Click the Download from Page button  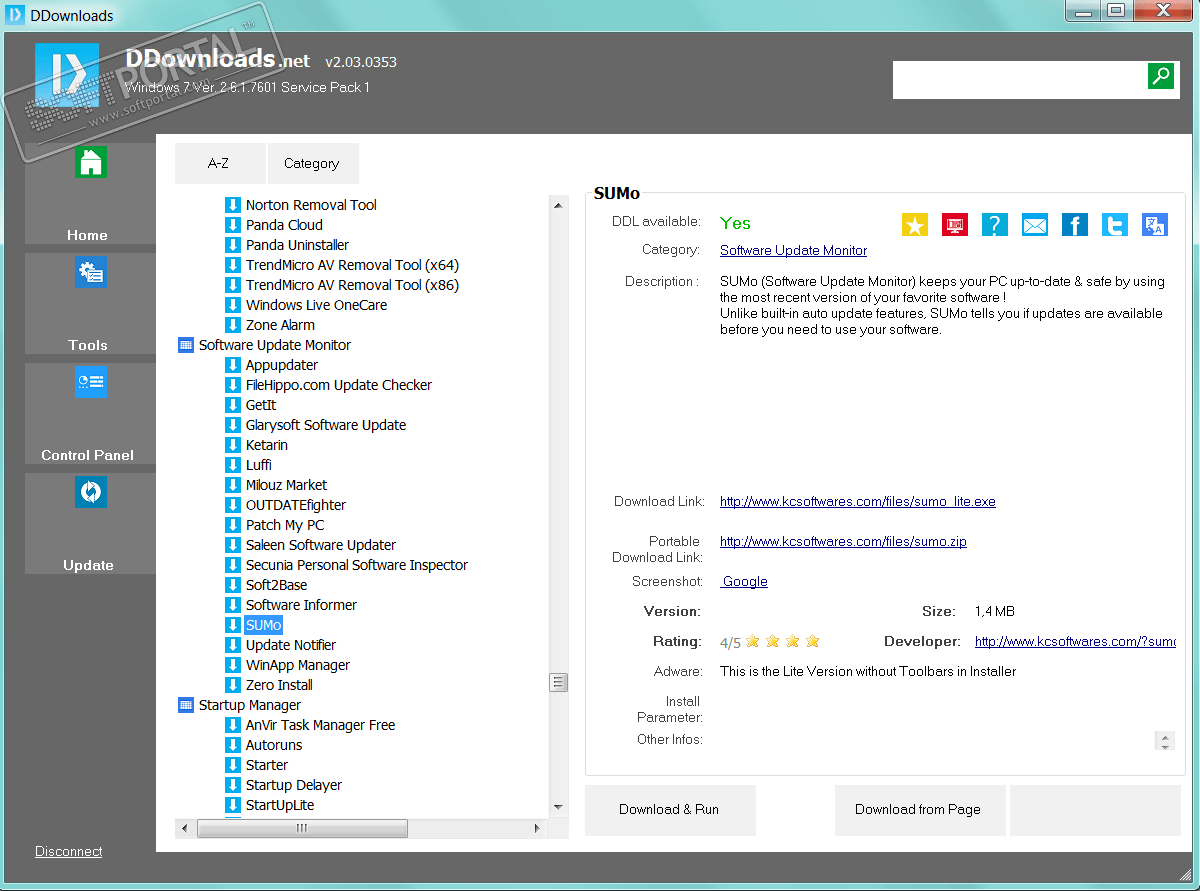[x=920, y=810]
